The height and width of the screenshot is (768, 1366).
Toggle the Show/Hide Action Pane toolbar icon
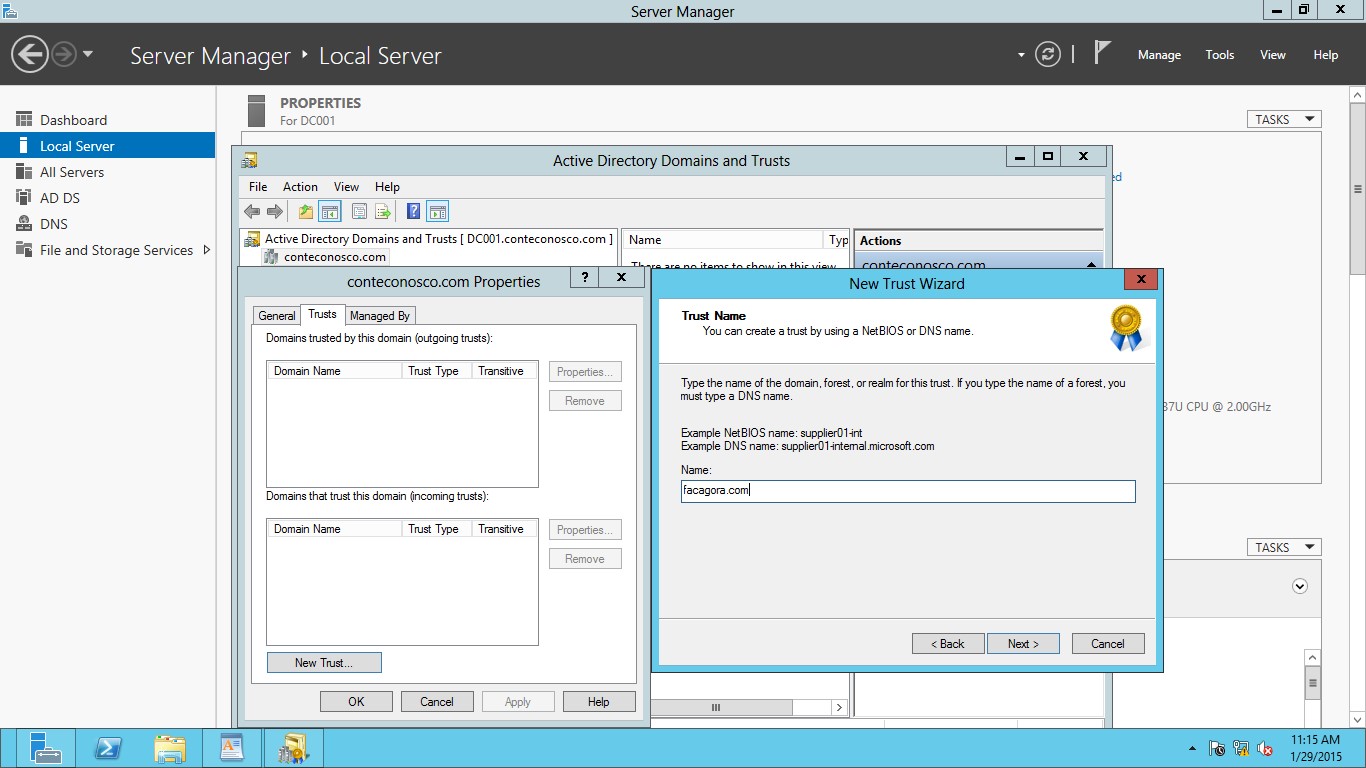pos(437,211)
